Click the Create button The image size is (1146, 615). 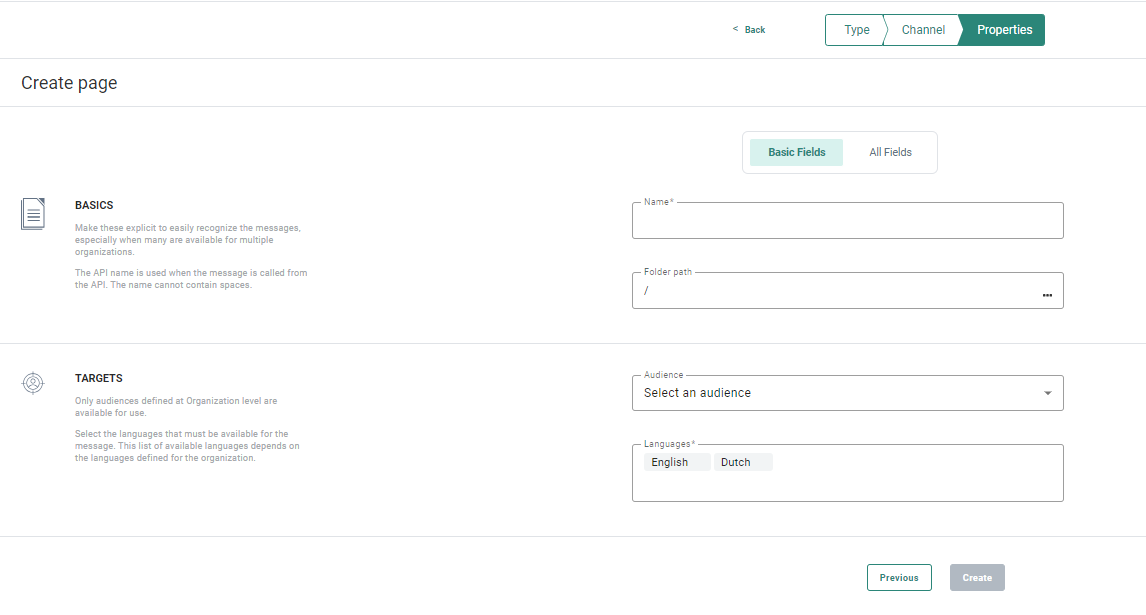976,577
